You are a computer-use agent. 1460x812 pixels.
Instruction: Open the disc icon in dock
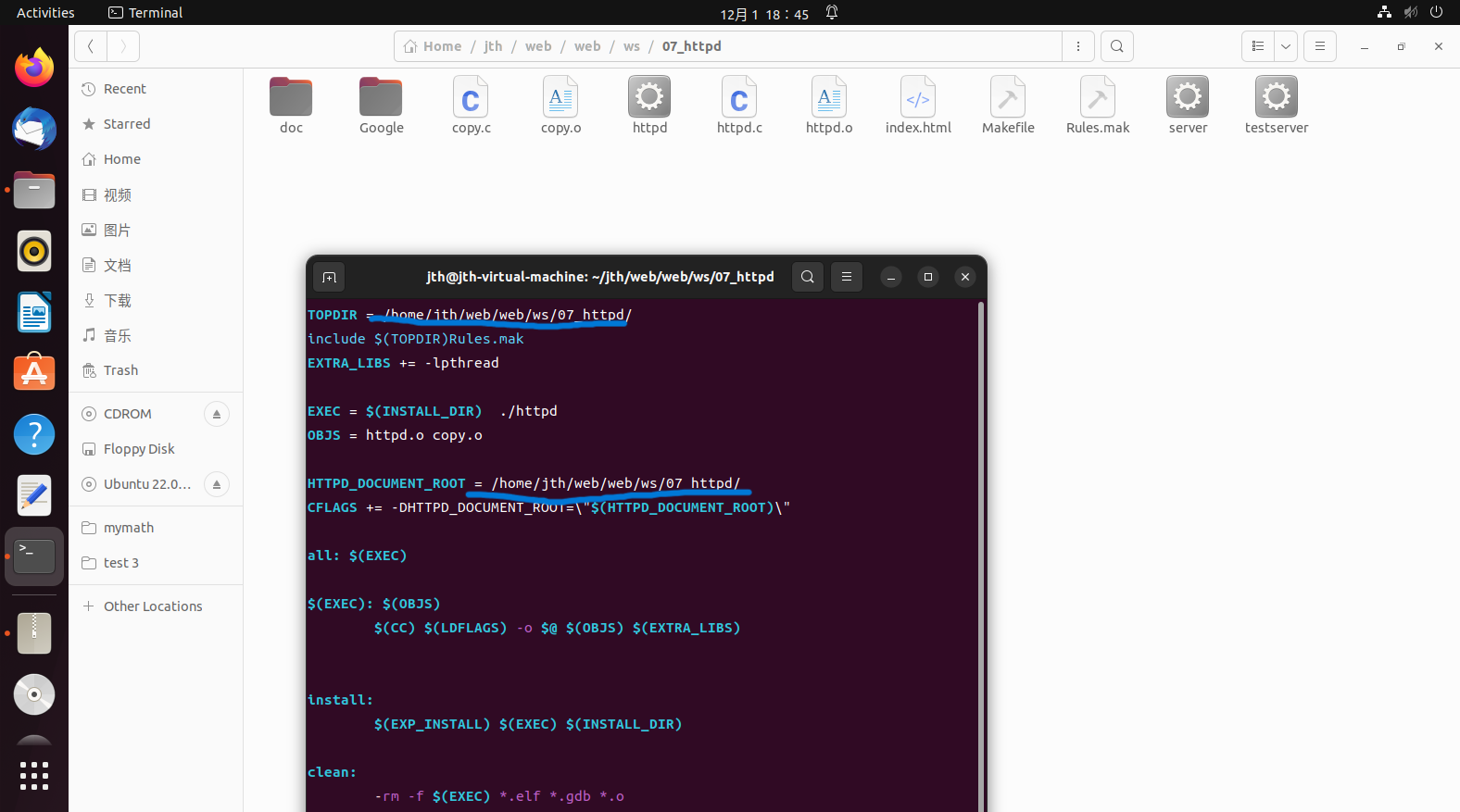34,694
